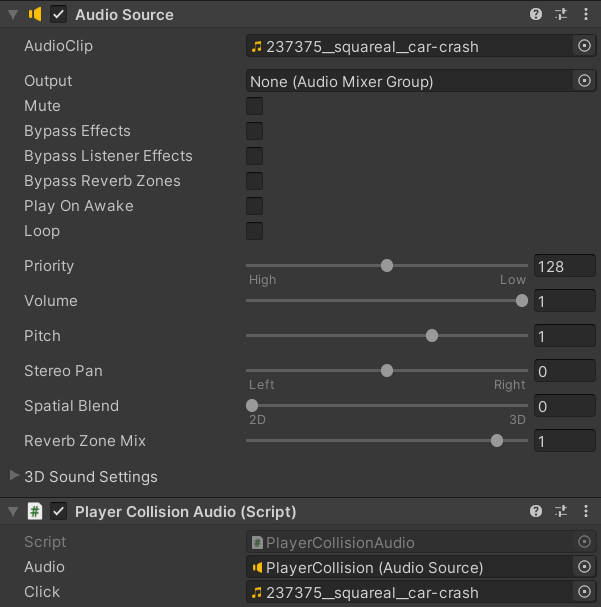601x607 pixels.
Task: Select the Audio field PlayerCollision reference
Action: [x=410, y=567]
